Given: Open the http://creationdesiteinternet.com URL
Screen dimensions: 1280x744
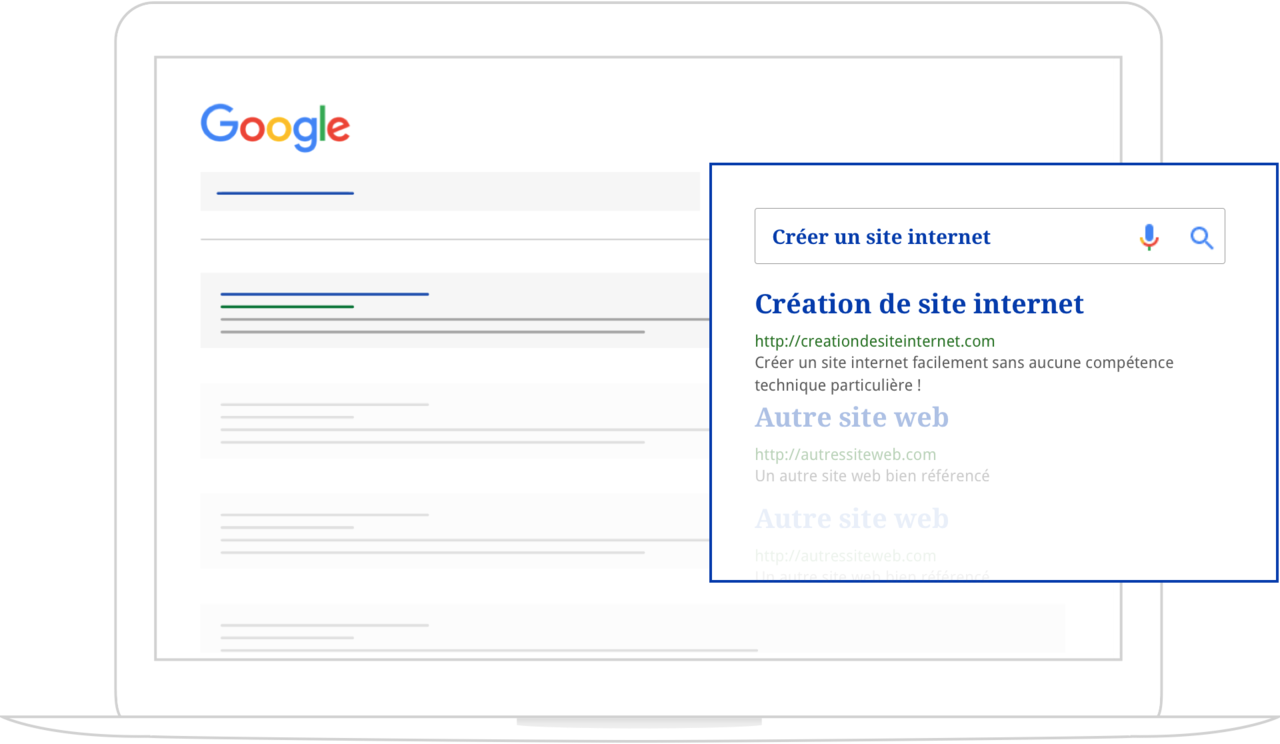Looking at the screenshot, I should [x=875, y=341].
